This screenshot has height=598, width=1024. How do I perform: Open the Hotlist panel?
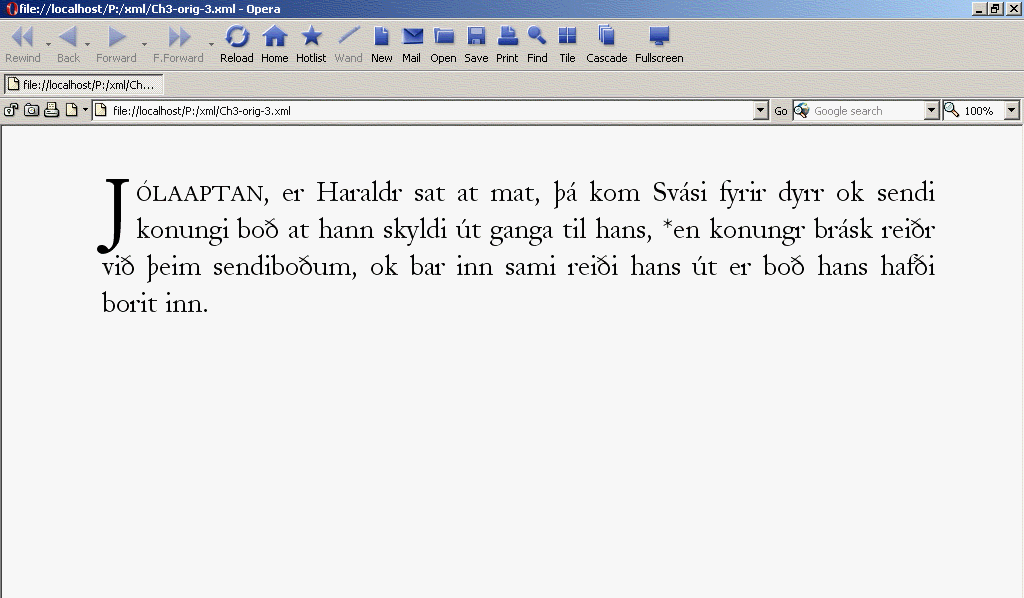(x=311, y=44)
